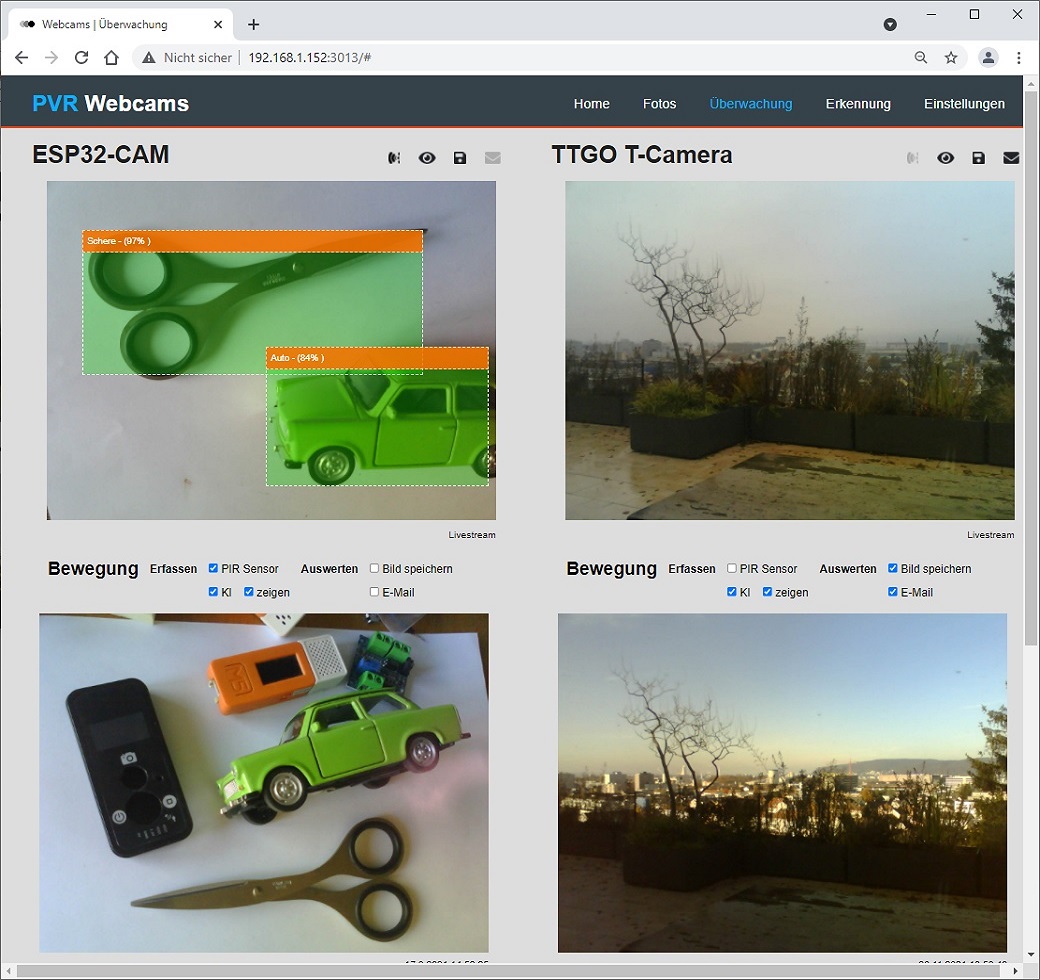Click the save icon for TTGO T-Camera
The height and width of the screenshot is (980, 1040).
[978, 157]
